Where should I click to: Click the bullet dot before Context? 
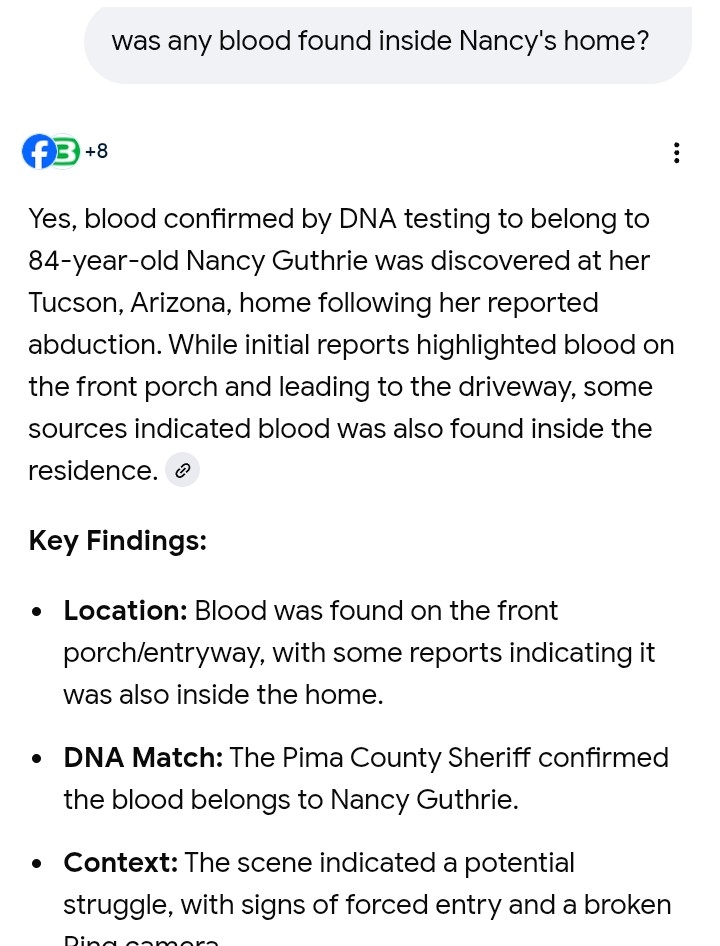pos(37,863)
